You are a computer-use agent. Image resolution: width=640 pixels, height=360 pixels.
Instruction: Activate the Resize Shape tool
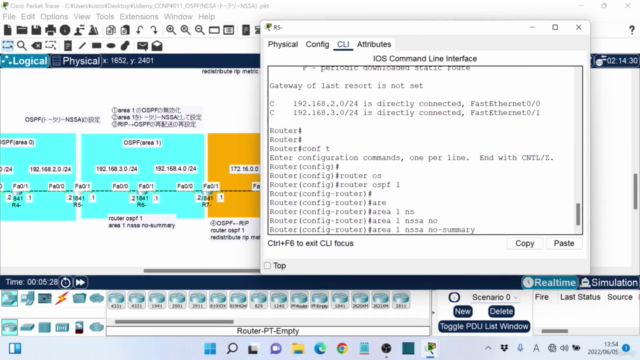pyautogui.click(x=51, y=46)
